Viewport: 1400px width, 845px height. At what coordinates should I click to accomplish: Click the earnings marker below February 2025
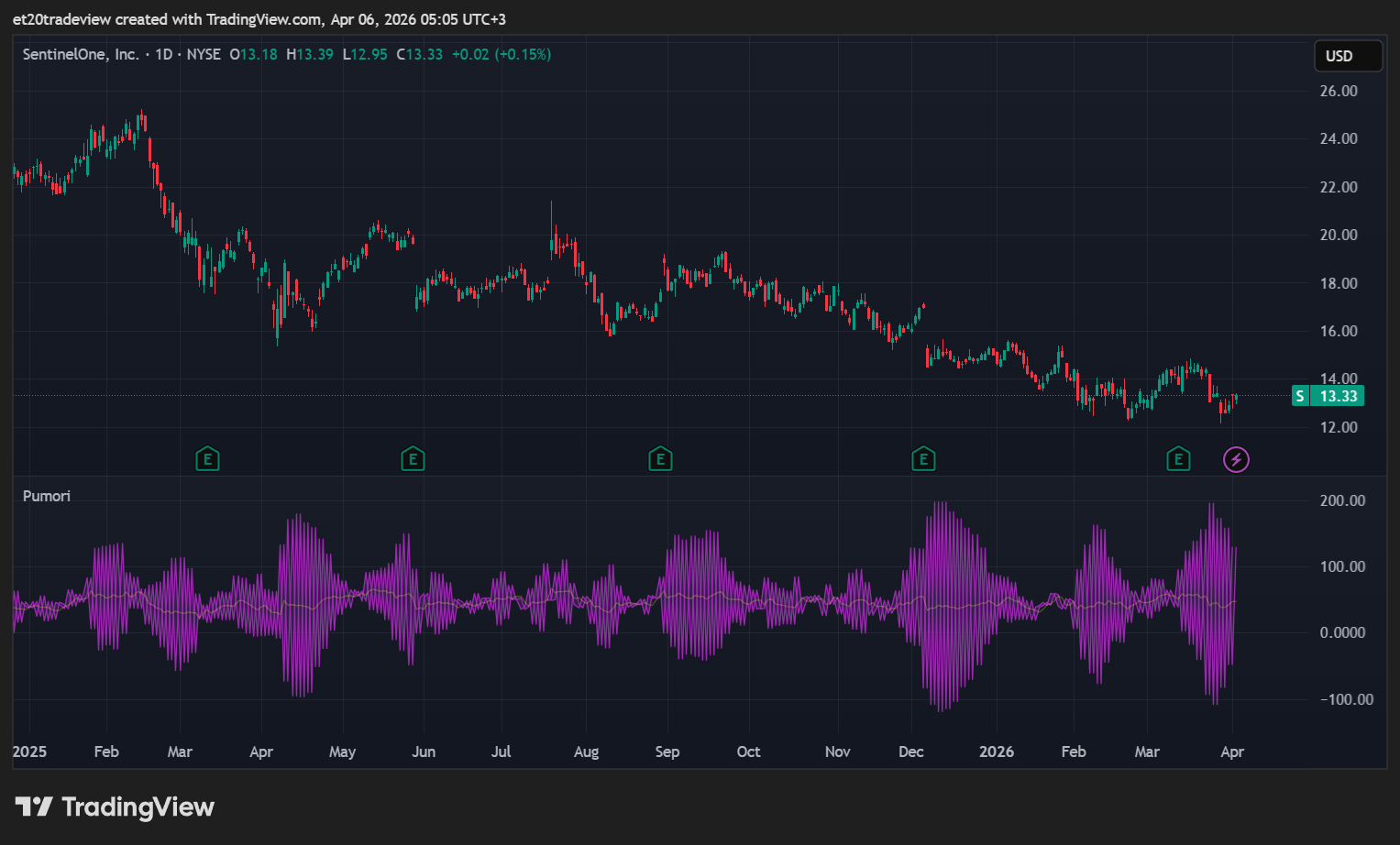coord(207,459)
